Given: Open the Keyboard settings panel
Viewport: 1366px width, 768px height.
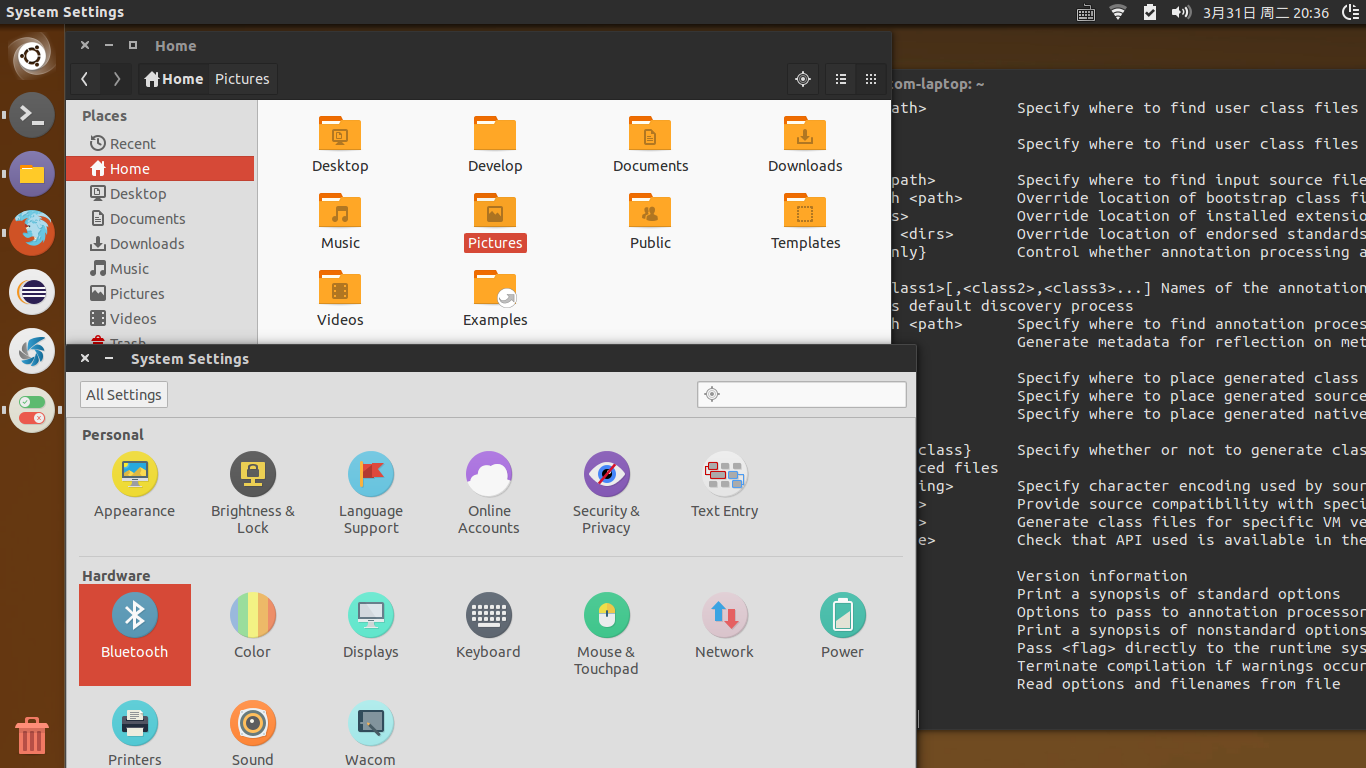Looking at the screenshot, I should (x=489, y=626).
